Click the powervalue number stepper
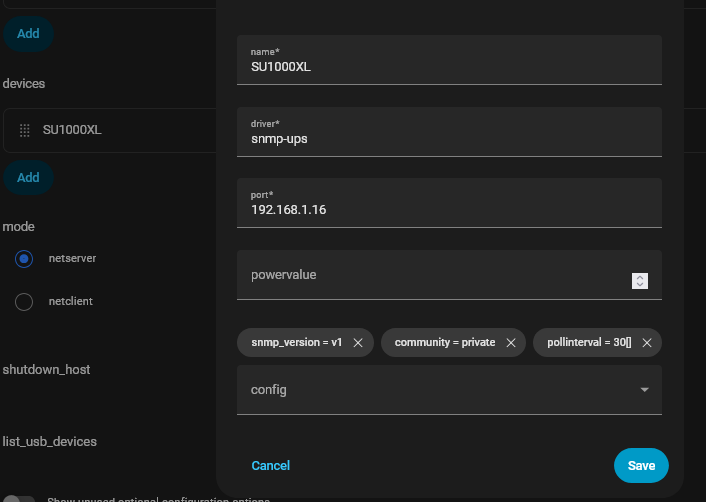This screenshot has height=502, width=706. pos(640,281)
